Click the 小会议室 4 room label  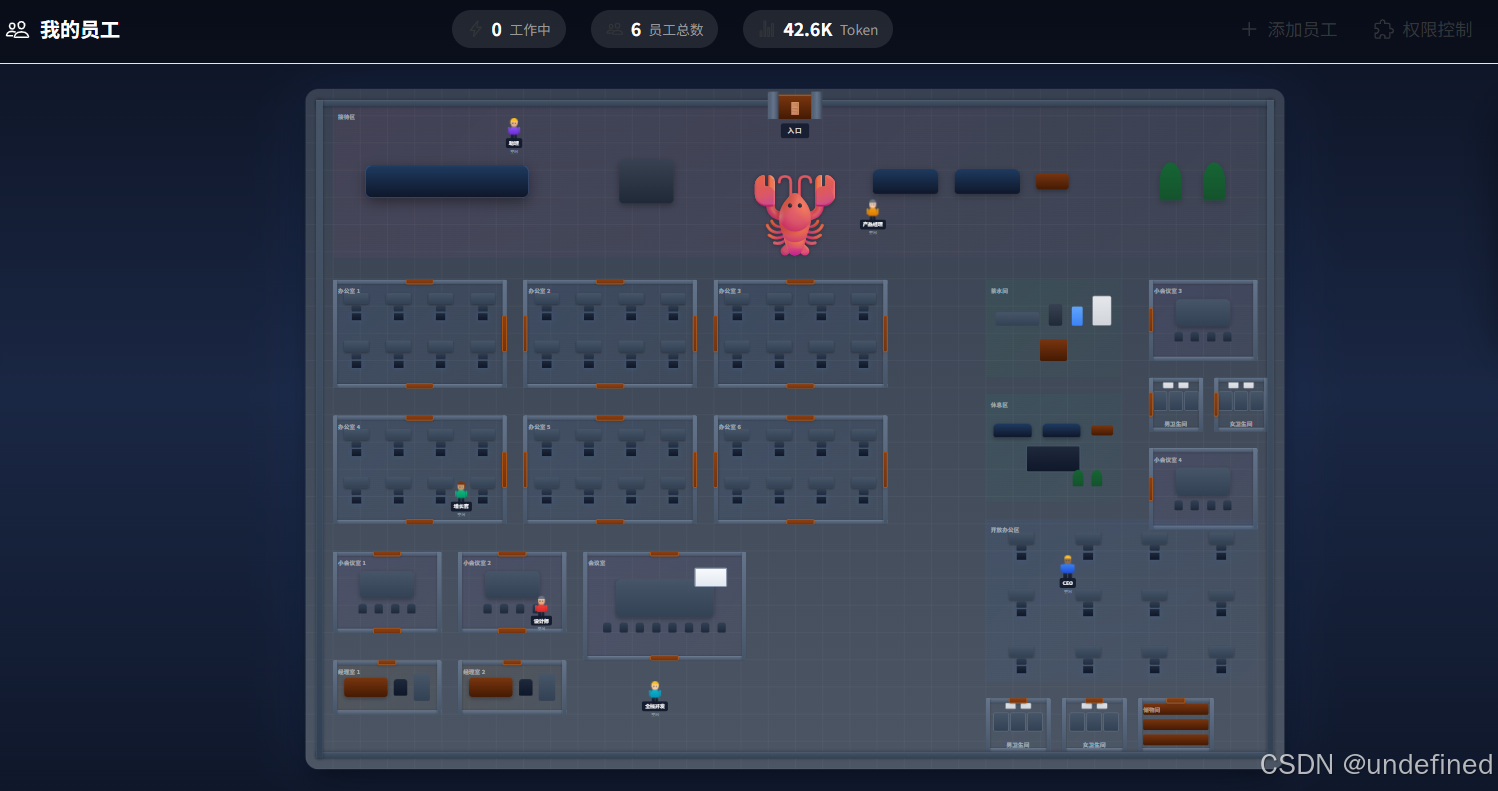click(1168, 460)
